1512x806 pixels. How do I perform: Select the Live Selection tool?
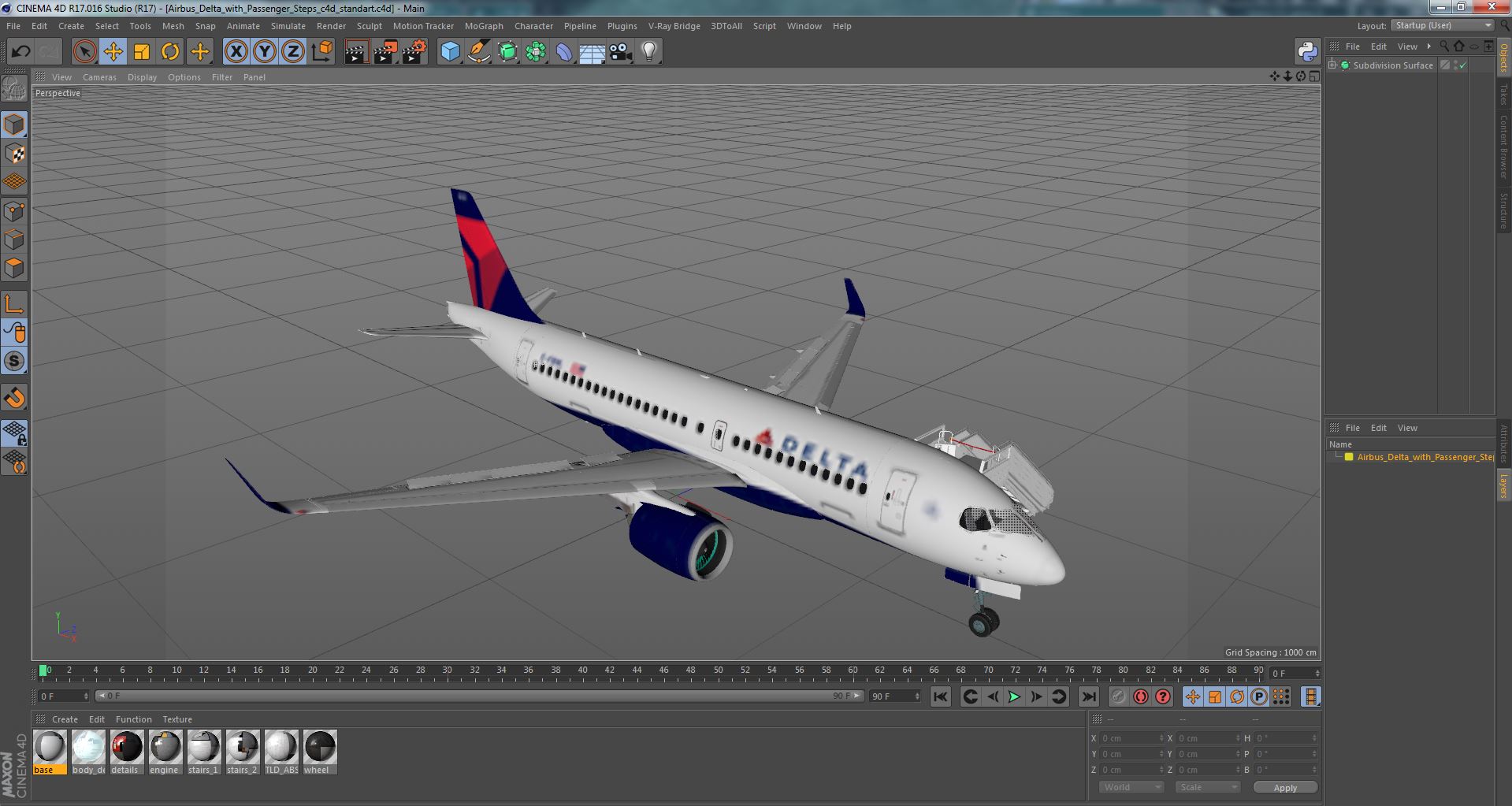(84, 52)
